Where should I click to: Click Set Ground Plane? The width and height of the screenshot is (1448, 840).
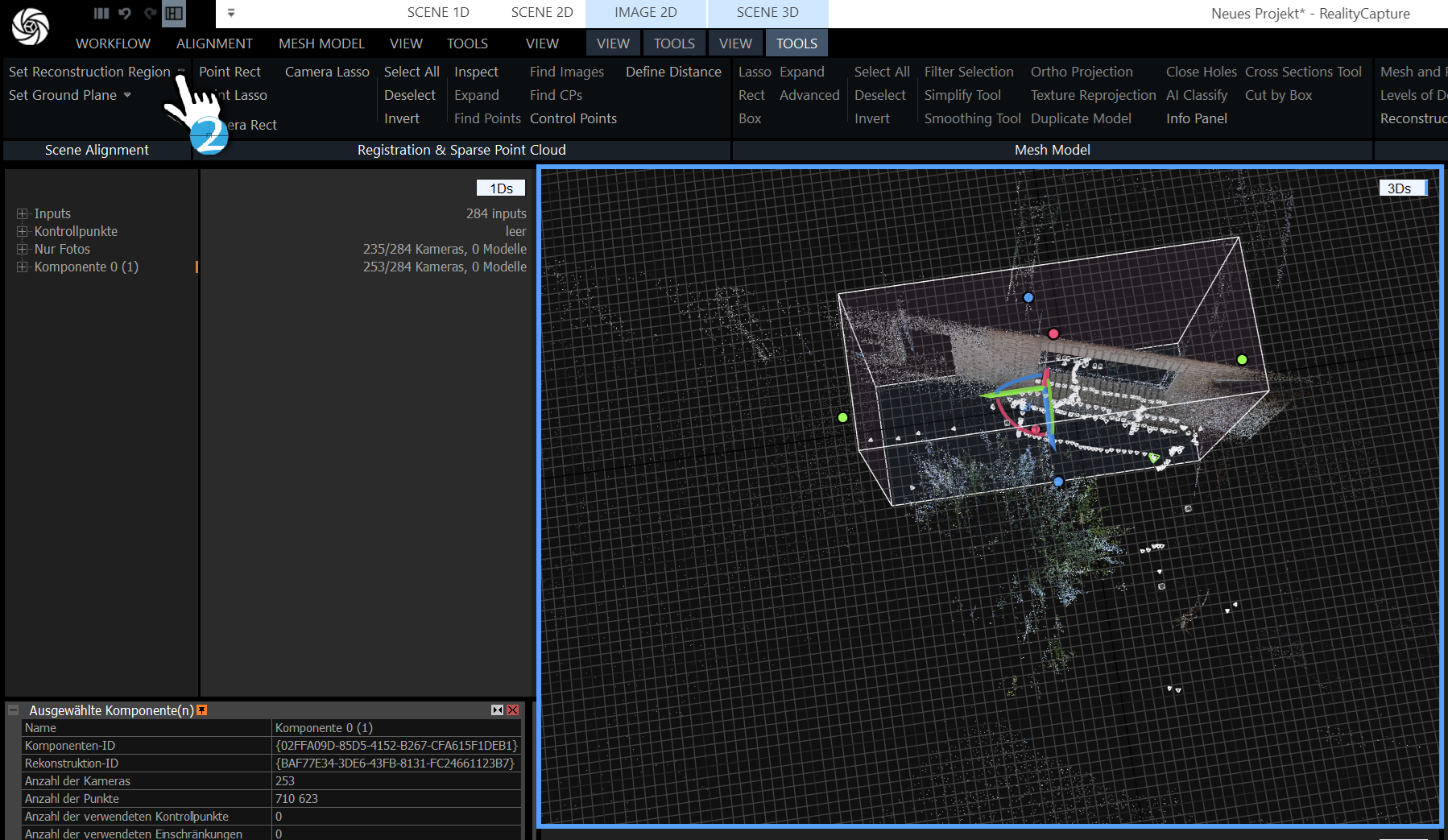click(x=63, y=95)
